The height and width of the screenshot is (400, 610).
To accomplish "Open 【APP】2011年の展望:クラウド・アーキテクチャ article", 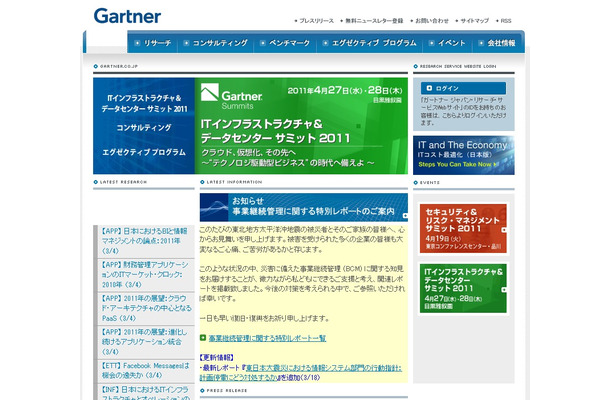I will point(146,309).
